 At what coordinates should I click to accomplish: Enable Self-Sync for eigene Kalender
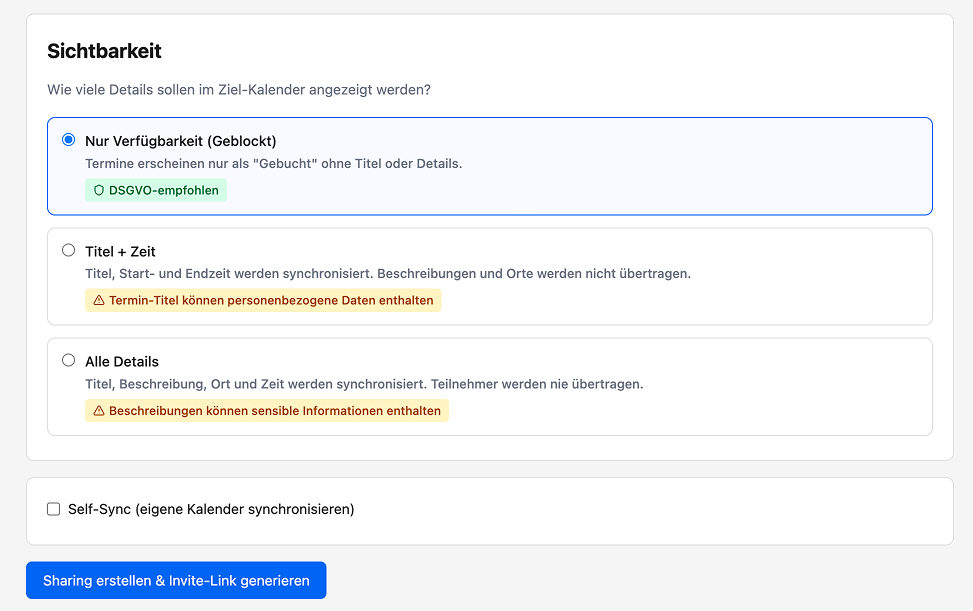54,509
